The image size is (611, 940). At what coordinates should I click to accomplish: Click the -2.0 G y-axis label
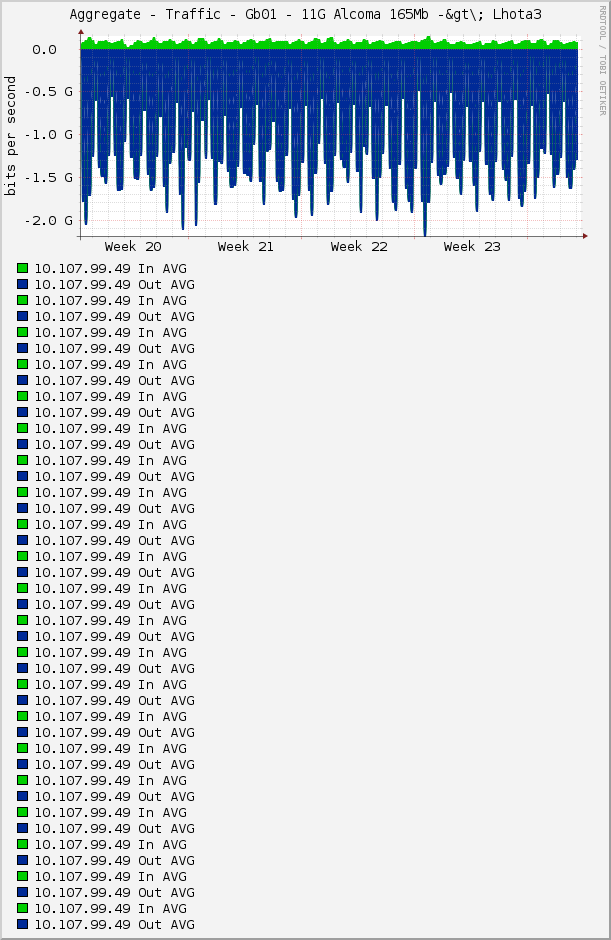49,221
